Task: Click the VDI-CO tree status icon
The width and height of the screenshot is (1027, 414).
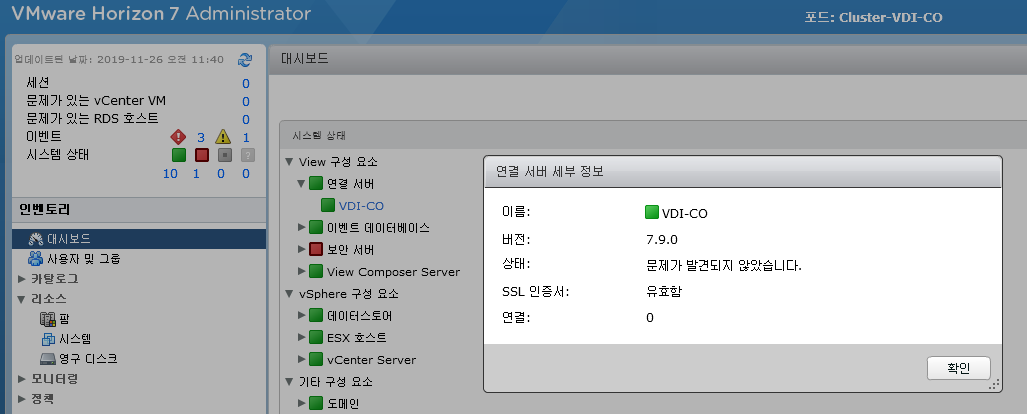Action: [328, 206]
